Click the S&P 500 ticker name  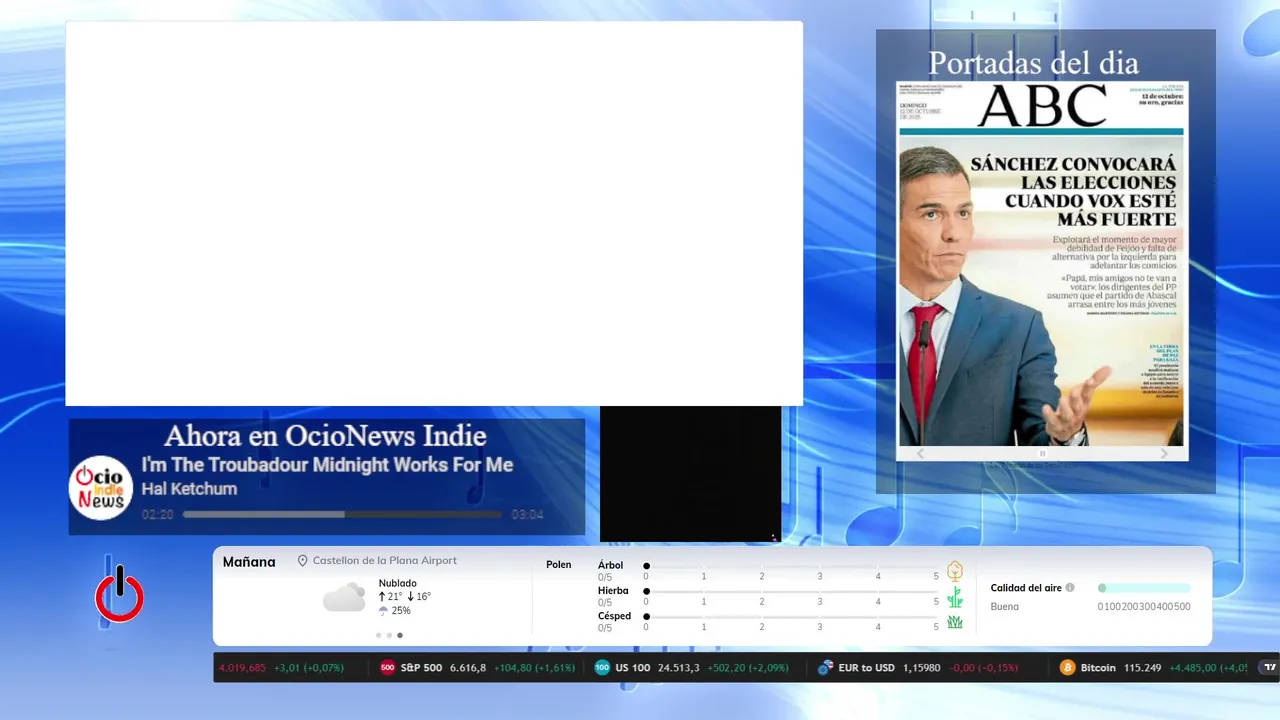tap(421, 667)
